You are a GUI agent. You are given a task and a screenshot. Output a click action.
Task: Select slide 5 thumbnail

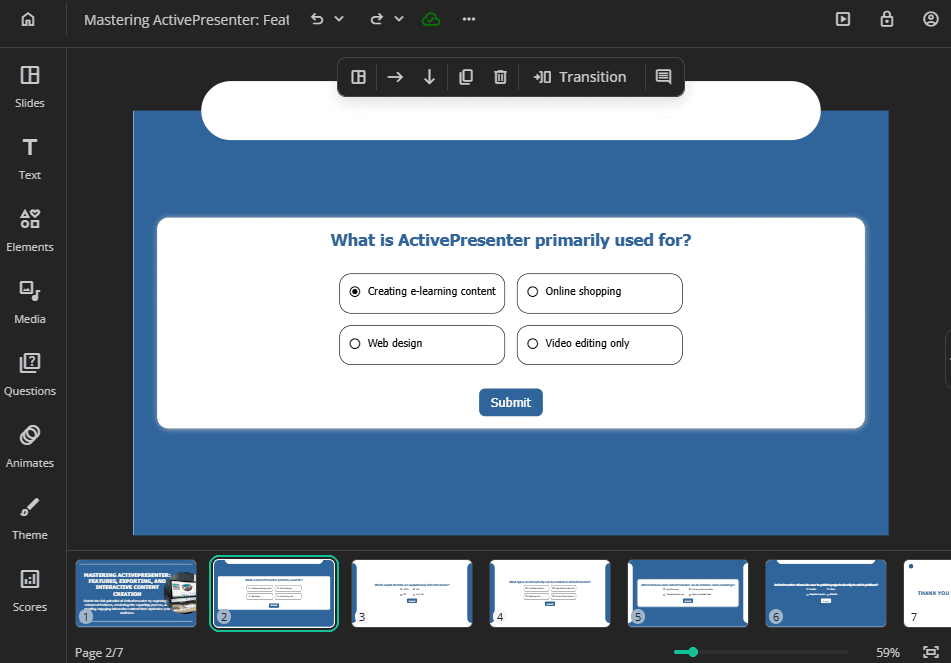[x=688, y=593]
